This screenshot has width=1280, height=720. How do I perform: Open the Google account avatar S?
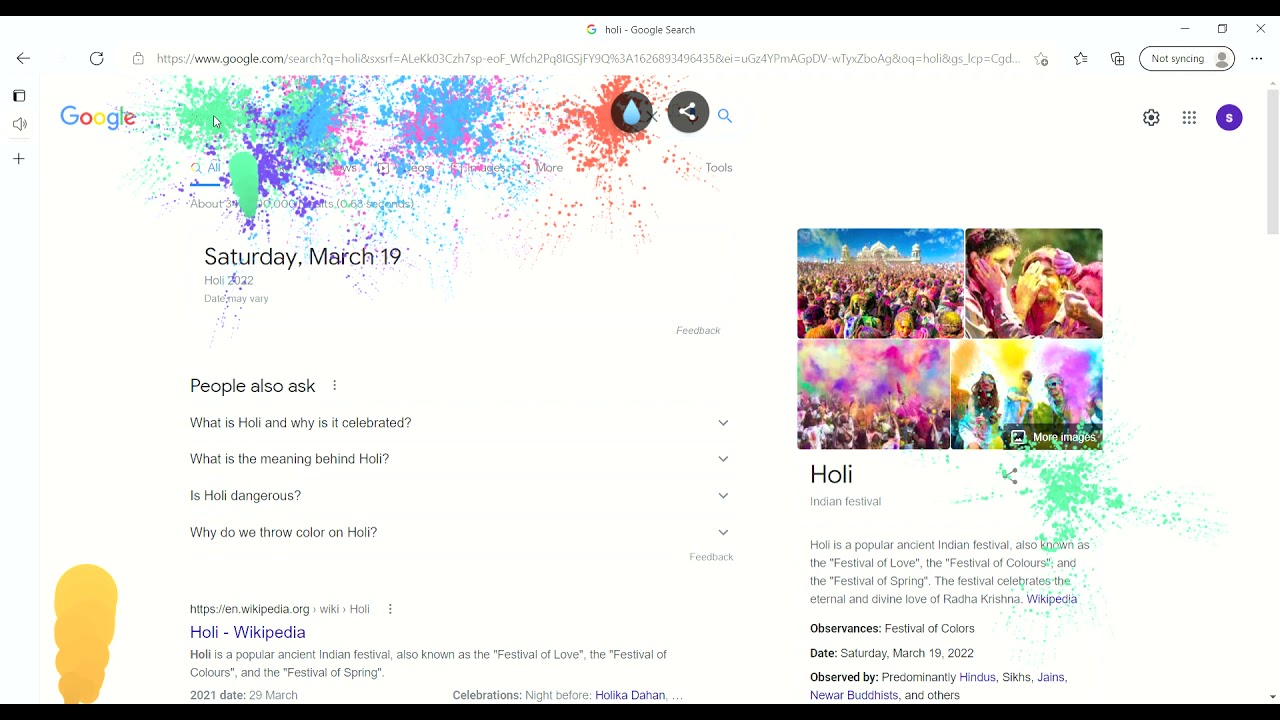(1229, 118)
